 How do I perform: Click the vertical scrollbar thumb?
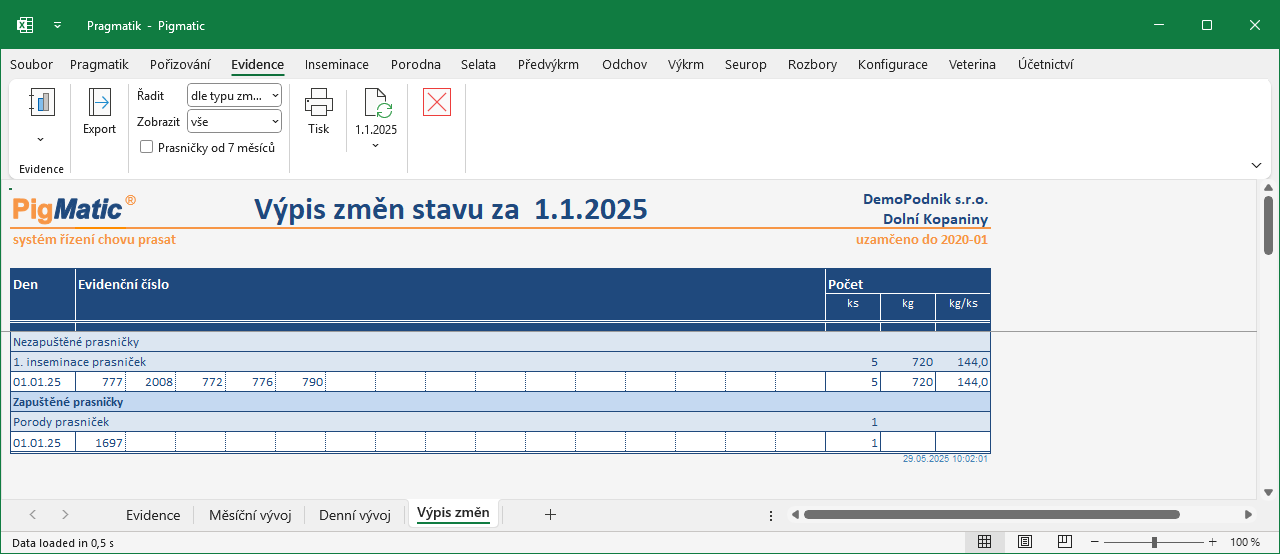coord(1268,226)
